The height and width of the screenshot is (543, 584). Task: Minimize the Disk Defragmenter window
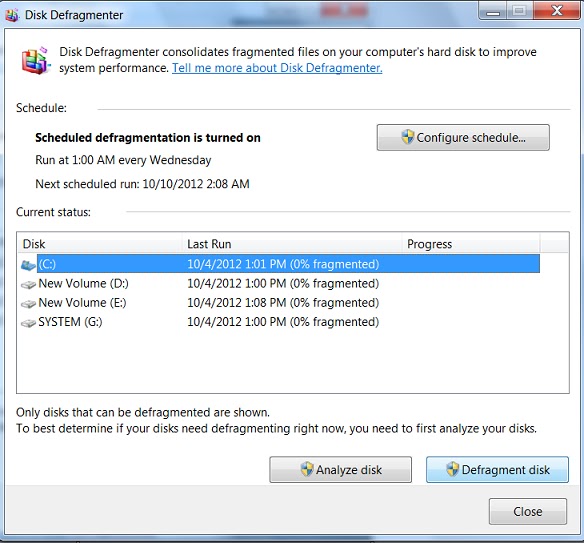[x=492, y=11]
